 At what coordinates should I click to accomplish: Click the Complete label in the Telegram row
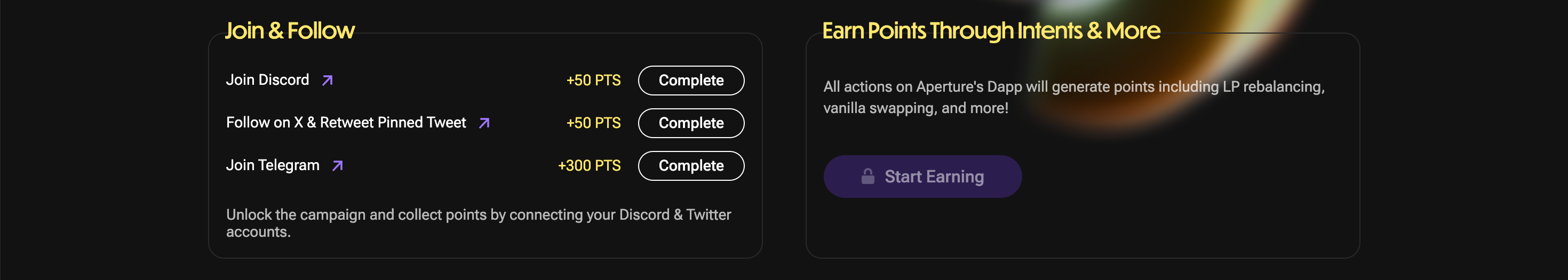tap(691, 165)
